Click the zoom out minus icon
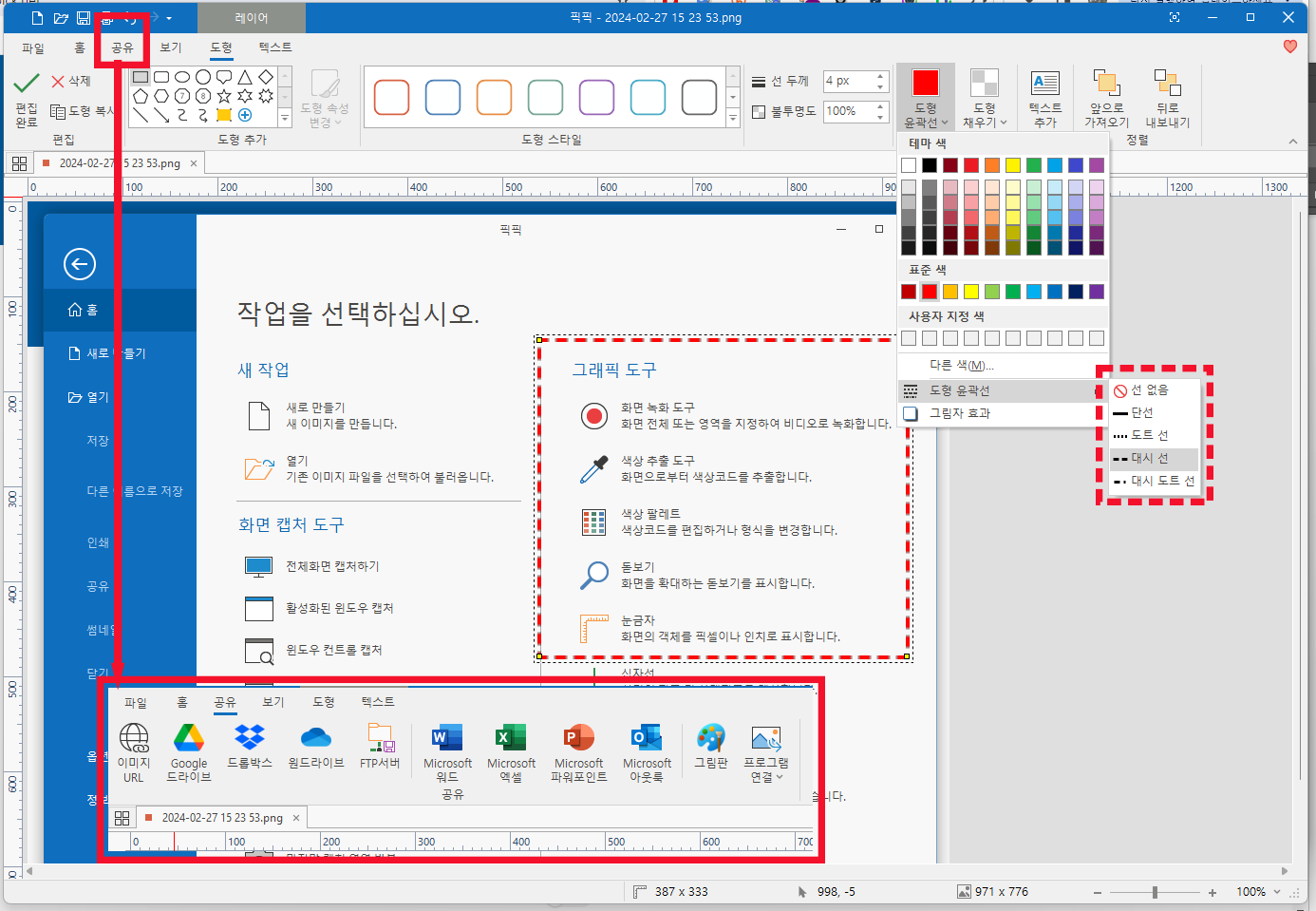Screen dimensions: 1316x911 point(1098,892)
